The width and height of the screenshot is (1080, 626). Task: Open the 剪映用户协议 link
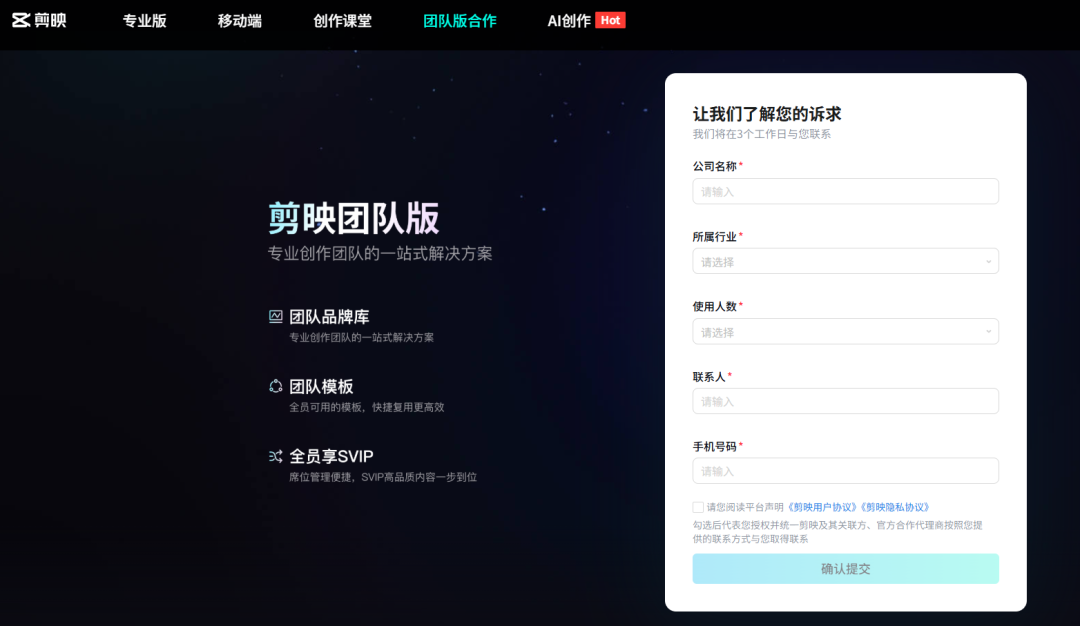822,508
